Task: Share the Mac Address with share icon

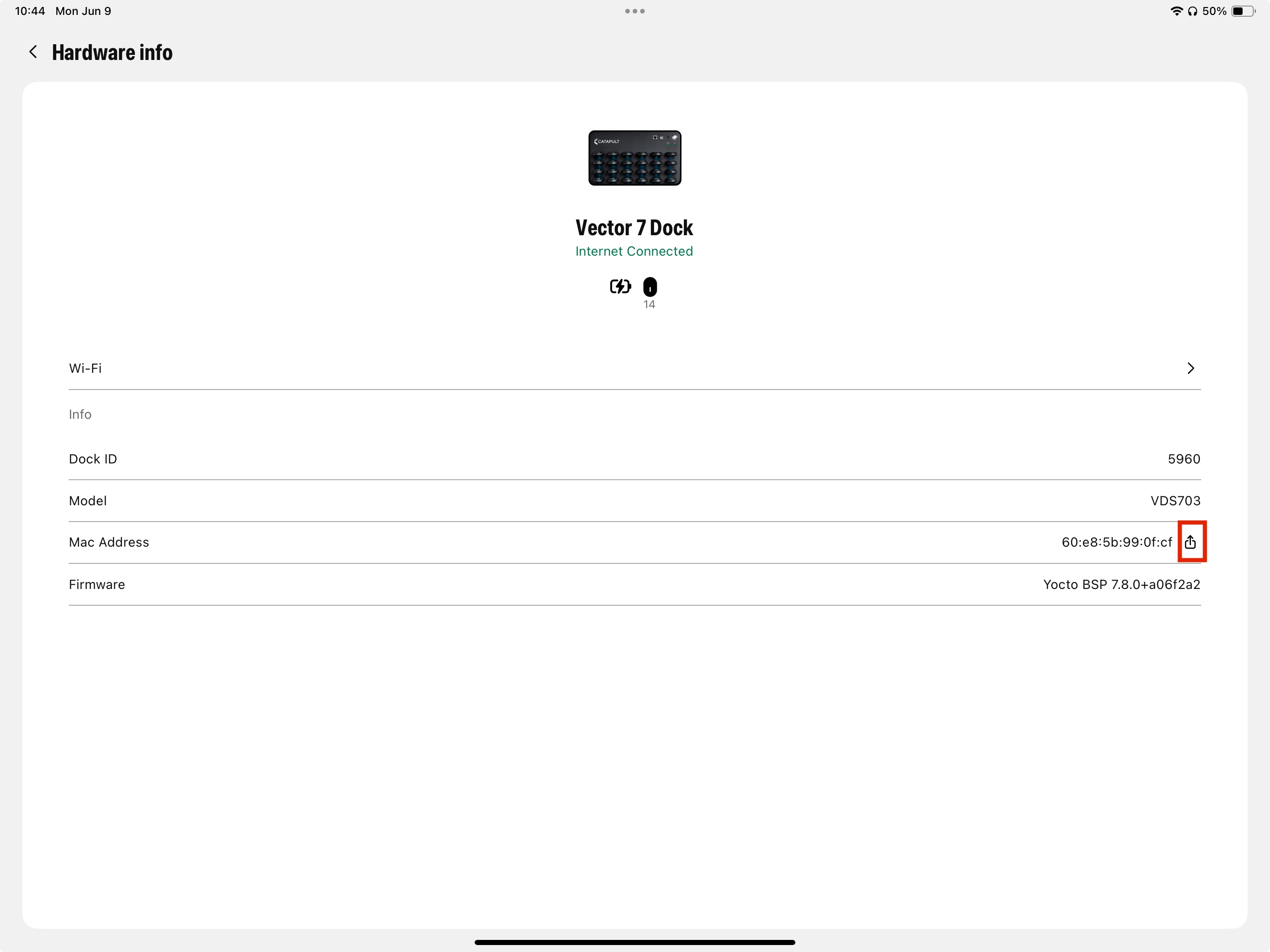Action: tap(1190, 542)
